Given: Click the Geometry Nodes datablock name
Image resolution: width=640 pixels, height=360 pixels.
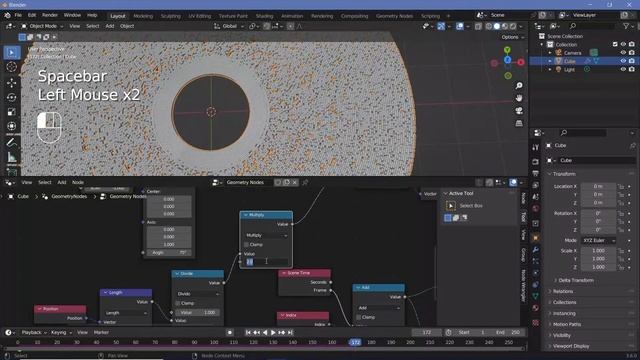Looking at the screenshot, I should 245,182.
